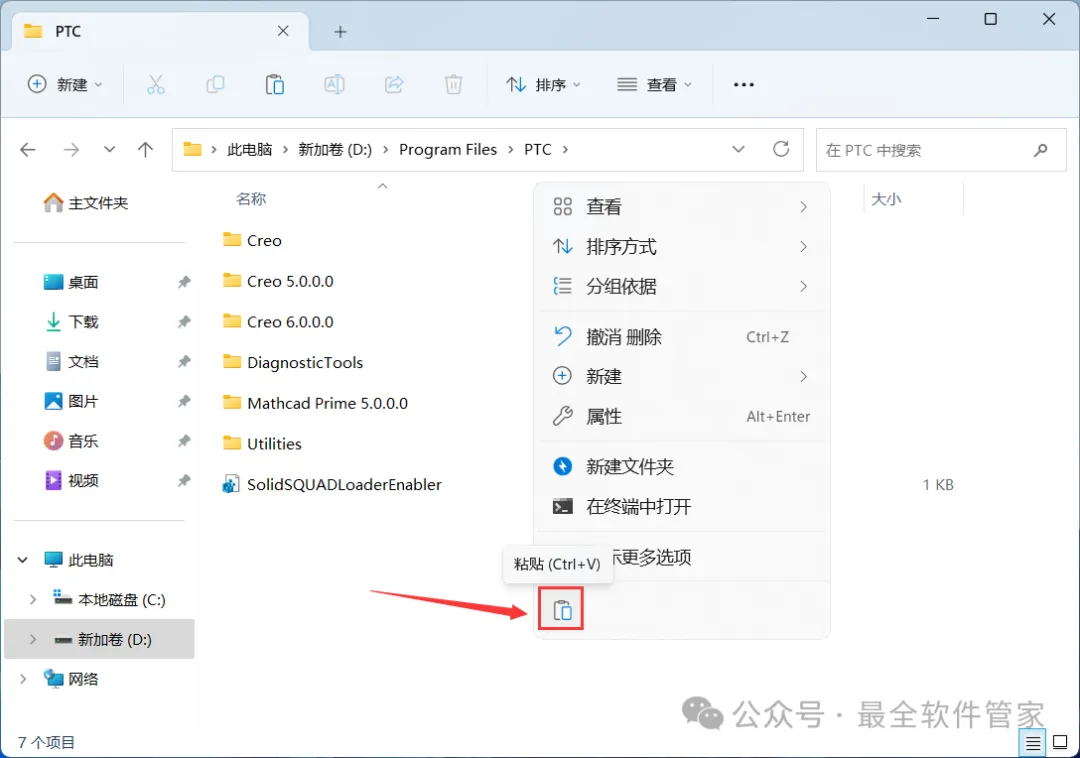Screen dimensions: 1080x758
Task: Open Downloads in sidebar
Action: [71, 322]
